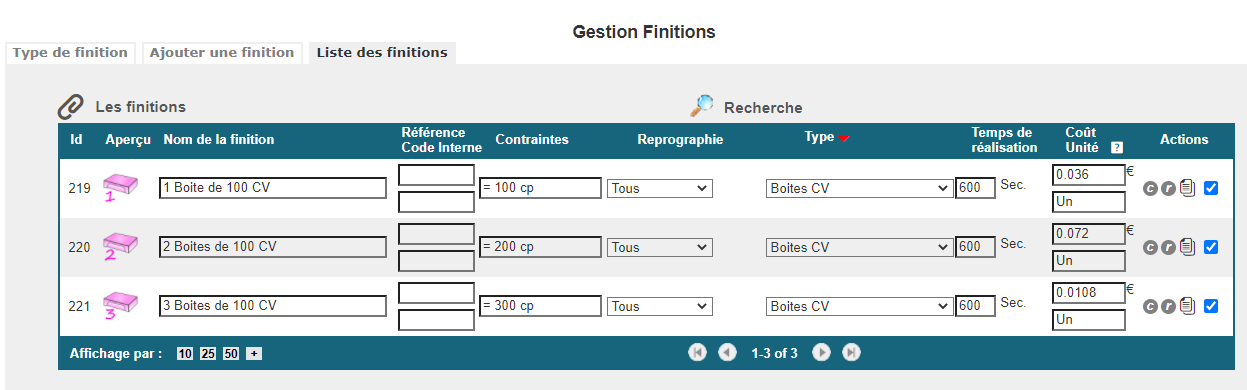Viewport: 1247px width, 390px height.
Task: Go to the next page arrow
Action: (x=821, y=352)
